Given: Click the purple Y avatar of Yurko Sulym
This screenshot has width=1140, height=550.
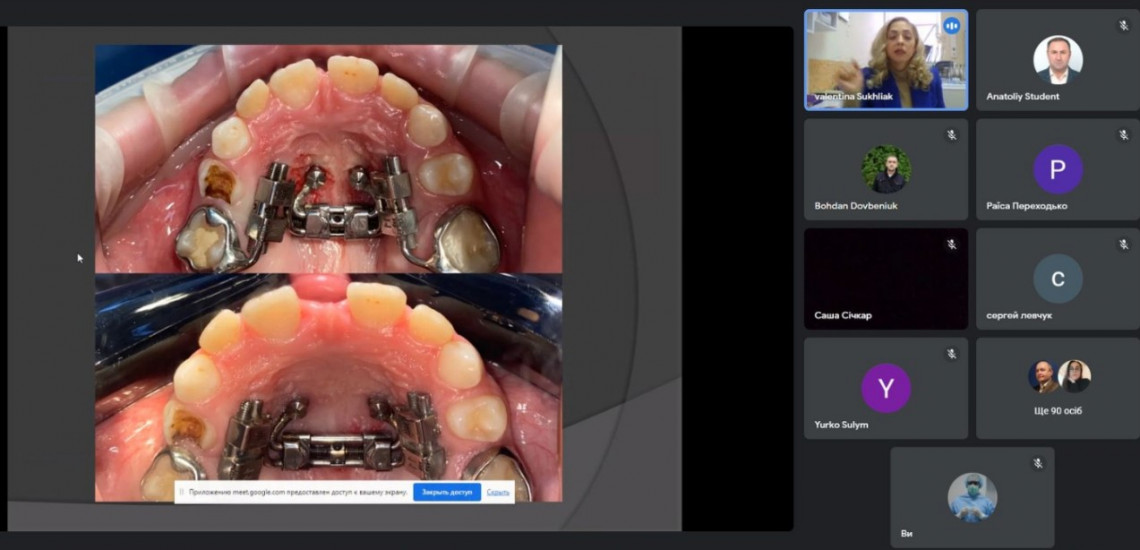Looking at the screenshot, I should pos(886,388).
